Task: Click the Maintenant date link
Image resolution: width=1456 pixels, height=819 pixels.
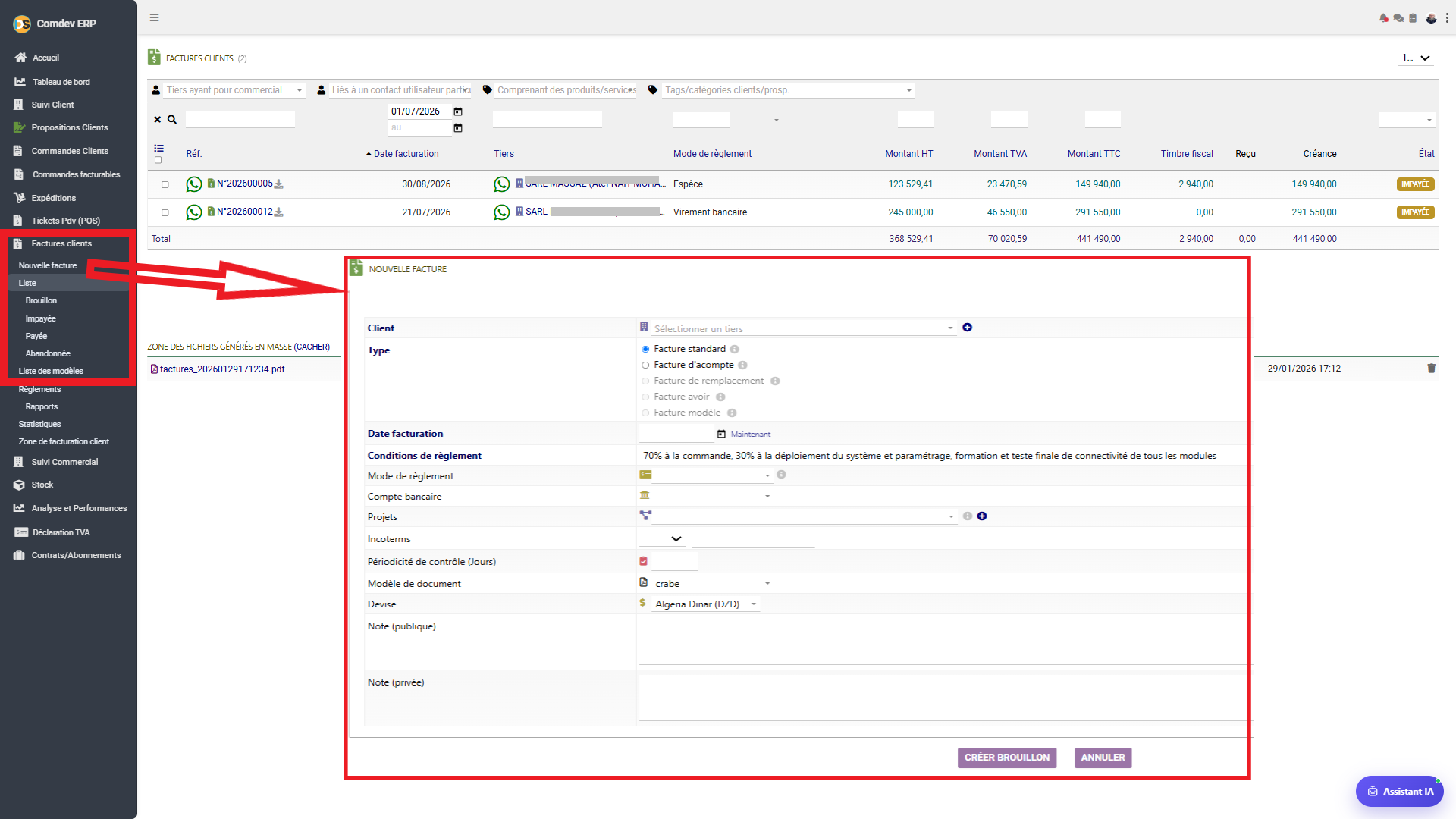Action: tap(751, 435)
